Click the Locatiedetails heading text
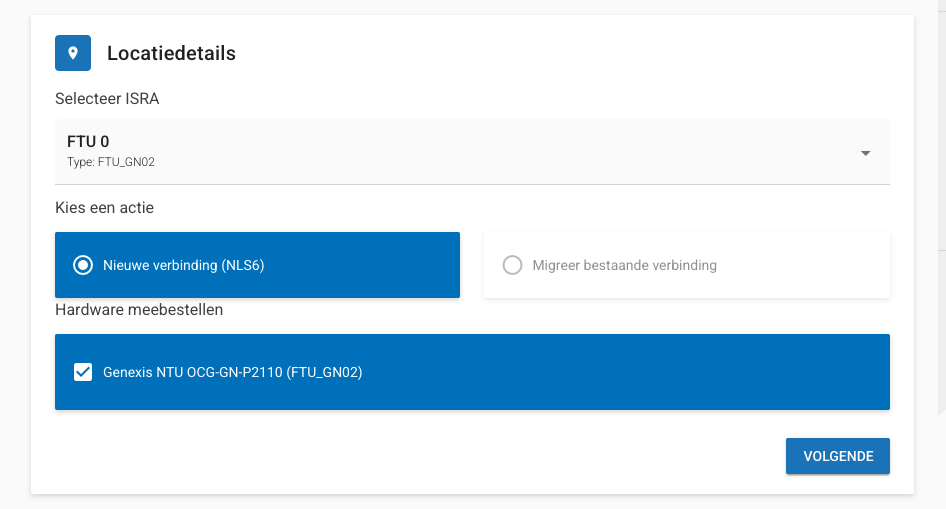 point(171,53)
